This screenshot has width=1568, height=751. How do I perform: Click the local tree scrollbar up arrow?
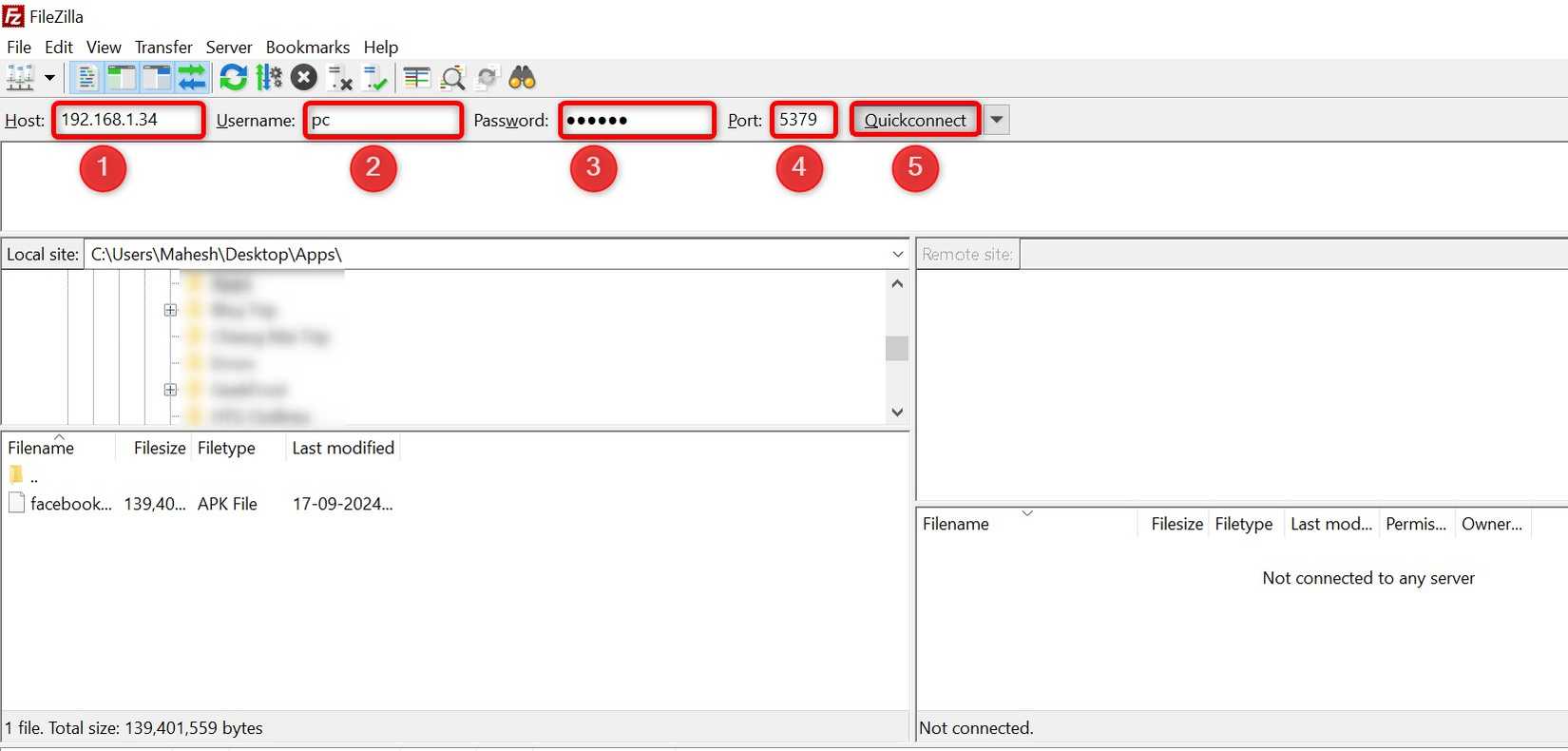point(897,283)
